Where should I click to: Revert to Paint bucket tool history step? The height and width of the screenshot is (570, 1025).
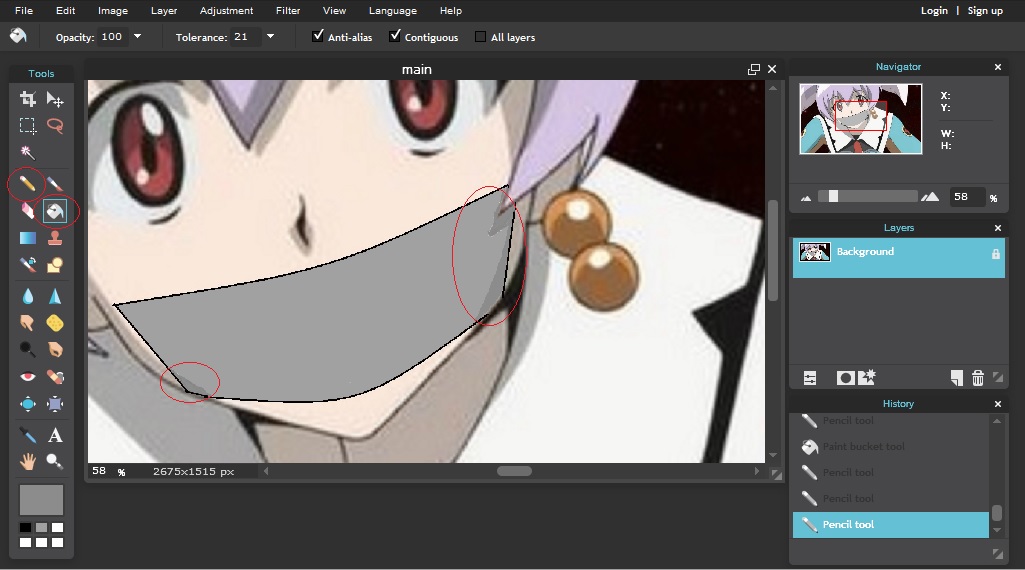[890, 446]
